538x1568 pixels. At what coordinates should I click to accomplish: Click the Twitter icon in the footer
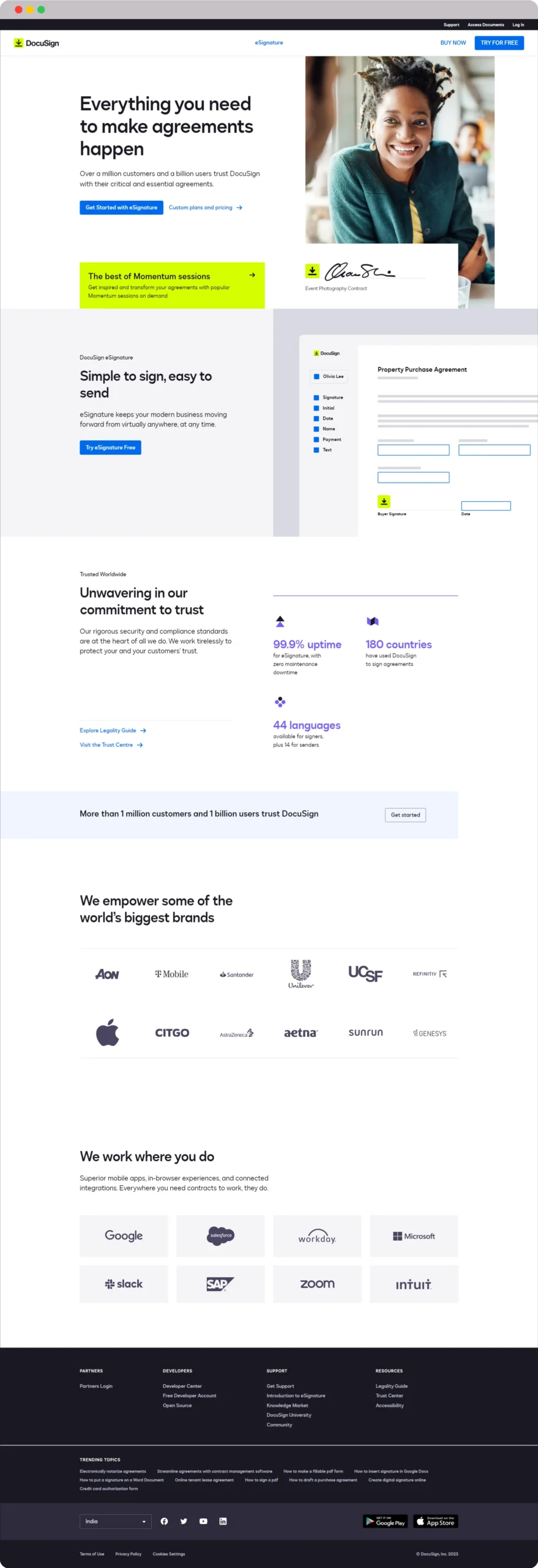(184, 1521)
